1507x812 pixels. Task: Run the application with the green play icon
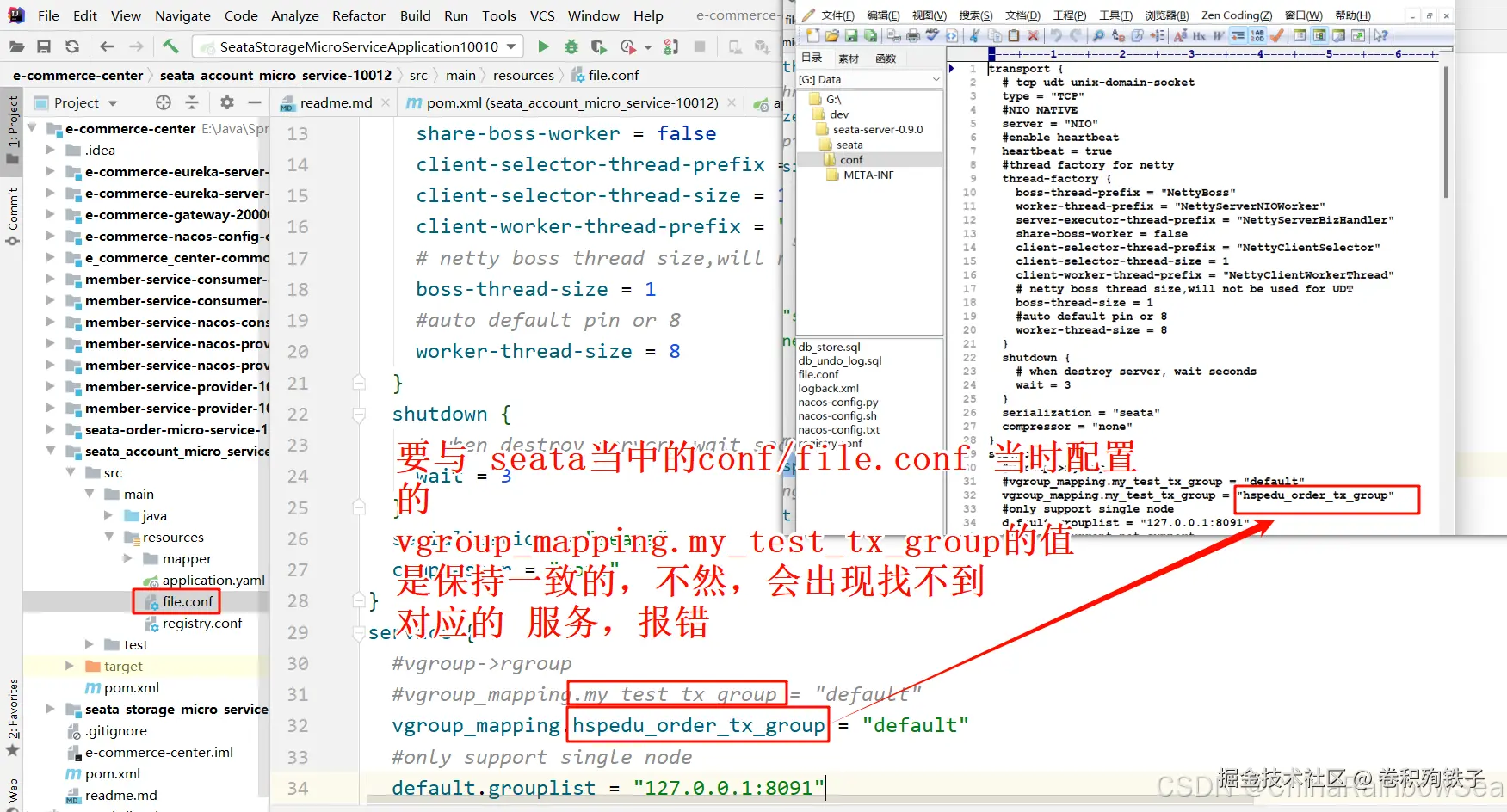543,46
